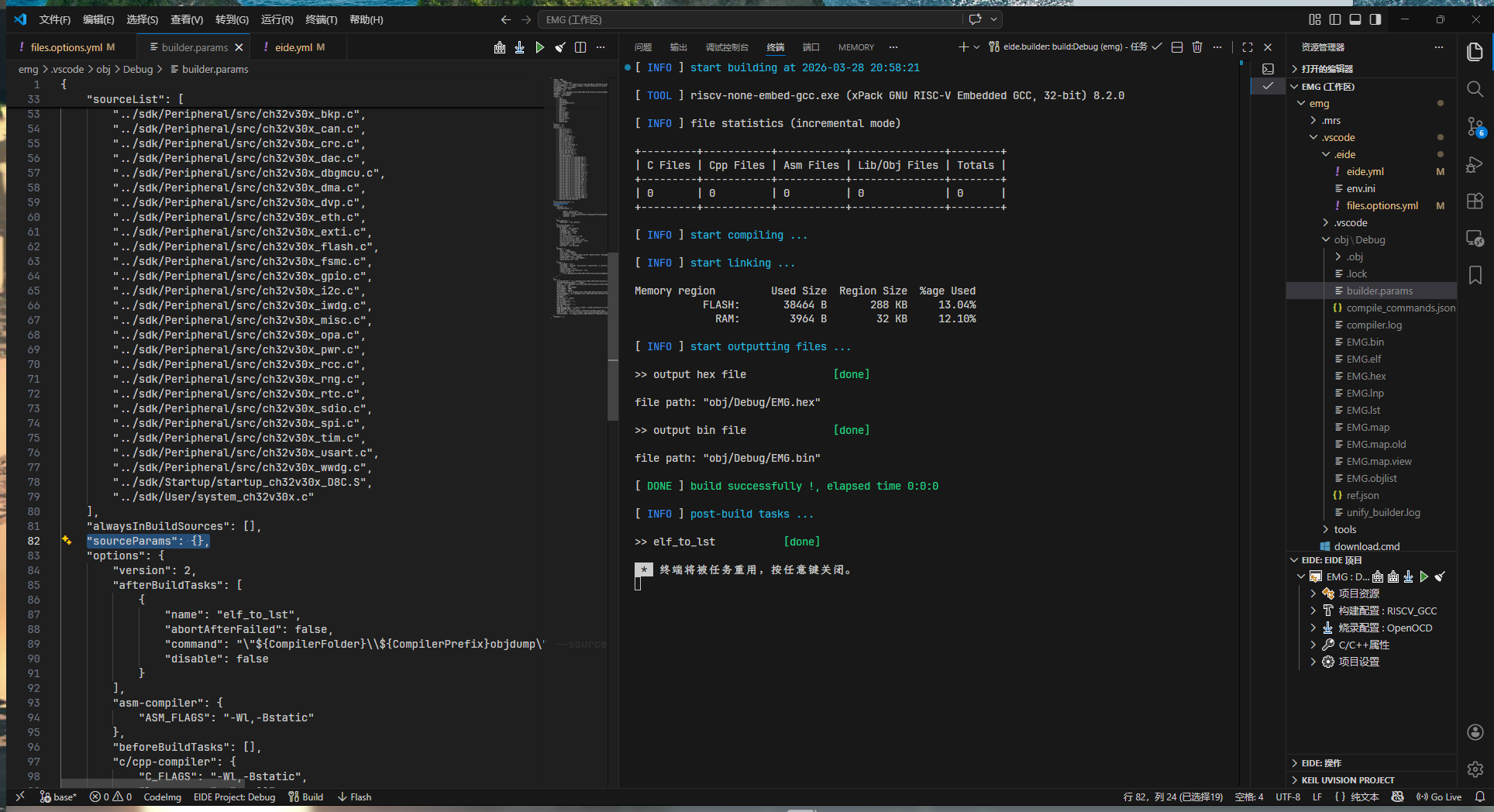The width and height of the screenshot is (1494, 812).
Task: Toggle the bottom panel layout button
Action: [x=1355, y=19]
